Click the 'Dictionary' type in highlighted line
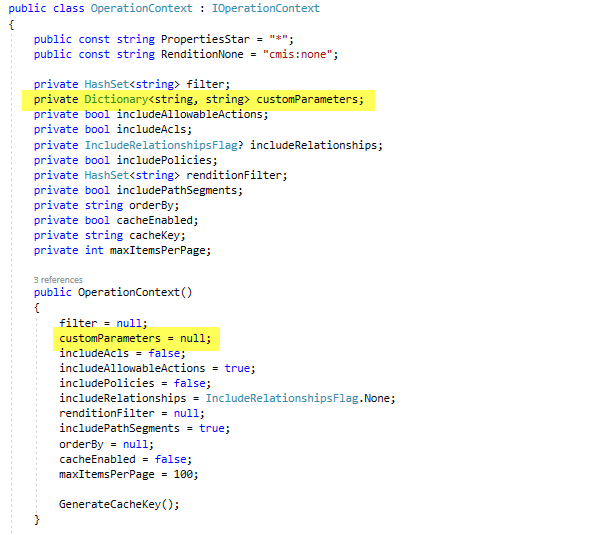605x535 pixels. [116, 99]
